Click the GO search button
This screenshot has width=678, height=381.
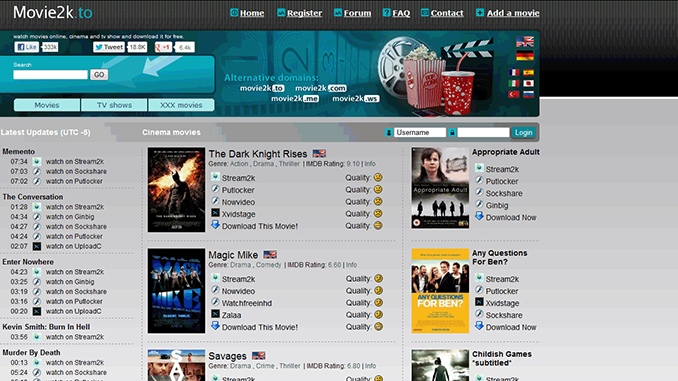coord(99,74)
